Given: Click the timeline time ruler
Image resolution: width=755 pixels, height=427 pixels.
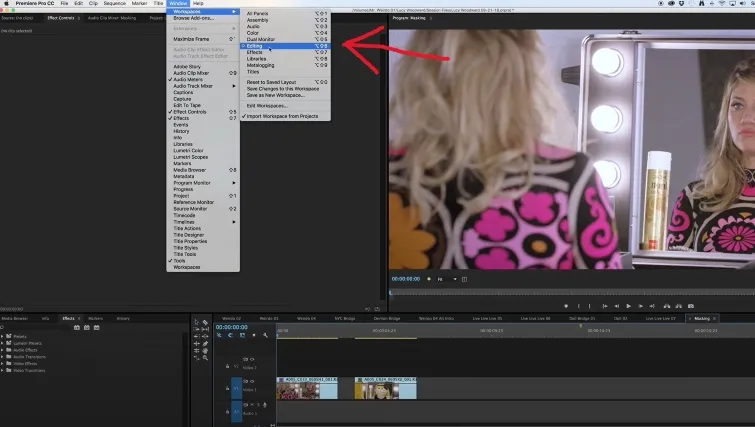Looking at the screenshot, I should tap(515, 331).
